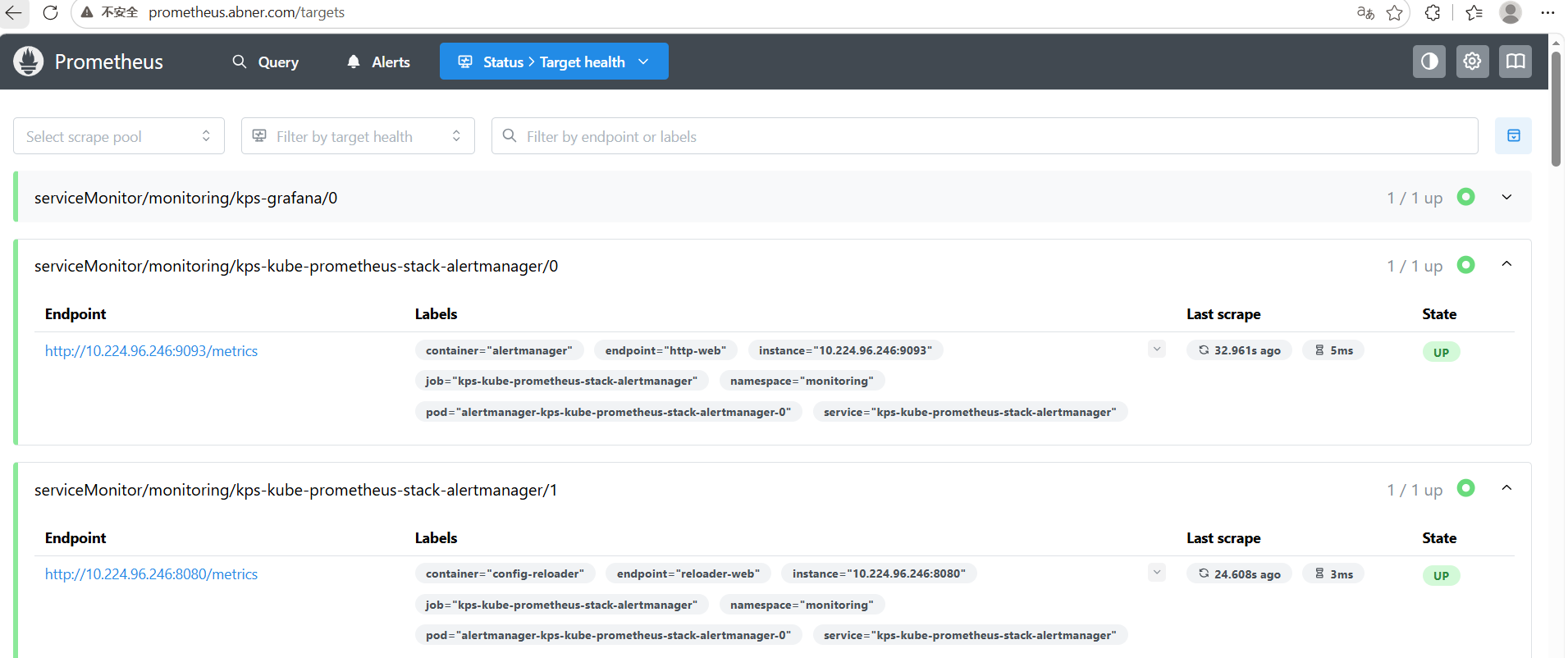Click the kps-grafana/0 pool header
The width and height of the screenshot is (1568, 658).
pyautogui.click(x=774, y=198)
